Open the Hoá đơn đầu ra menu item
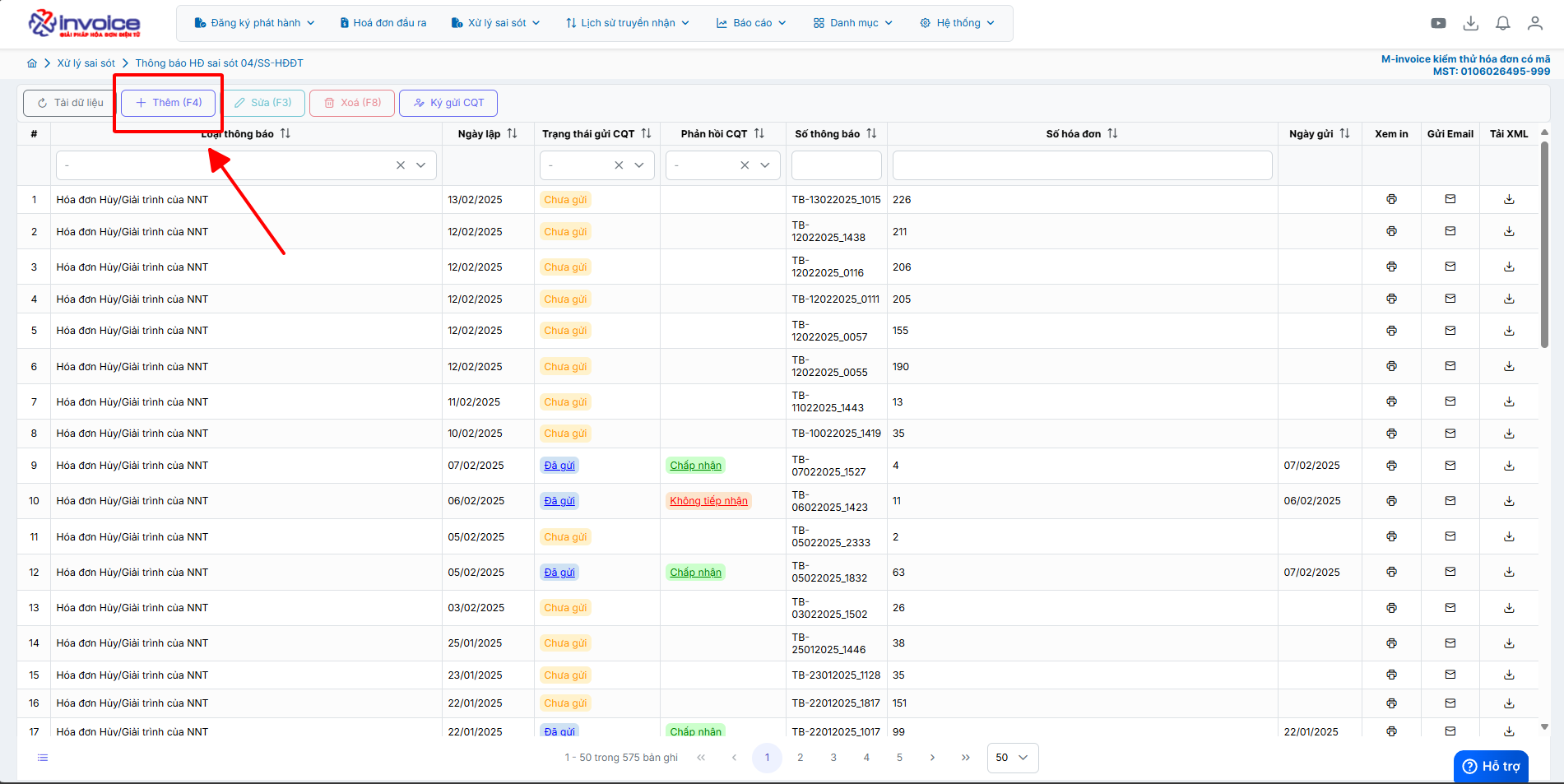This screenshot has width=1564, height=784. tap(383, 23)
